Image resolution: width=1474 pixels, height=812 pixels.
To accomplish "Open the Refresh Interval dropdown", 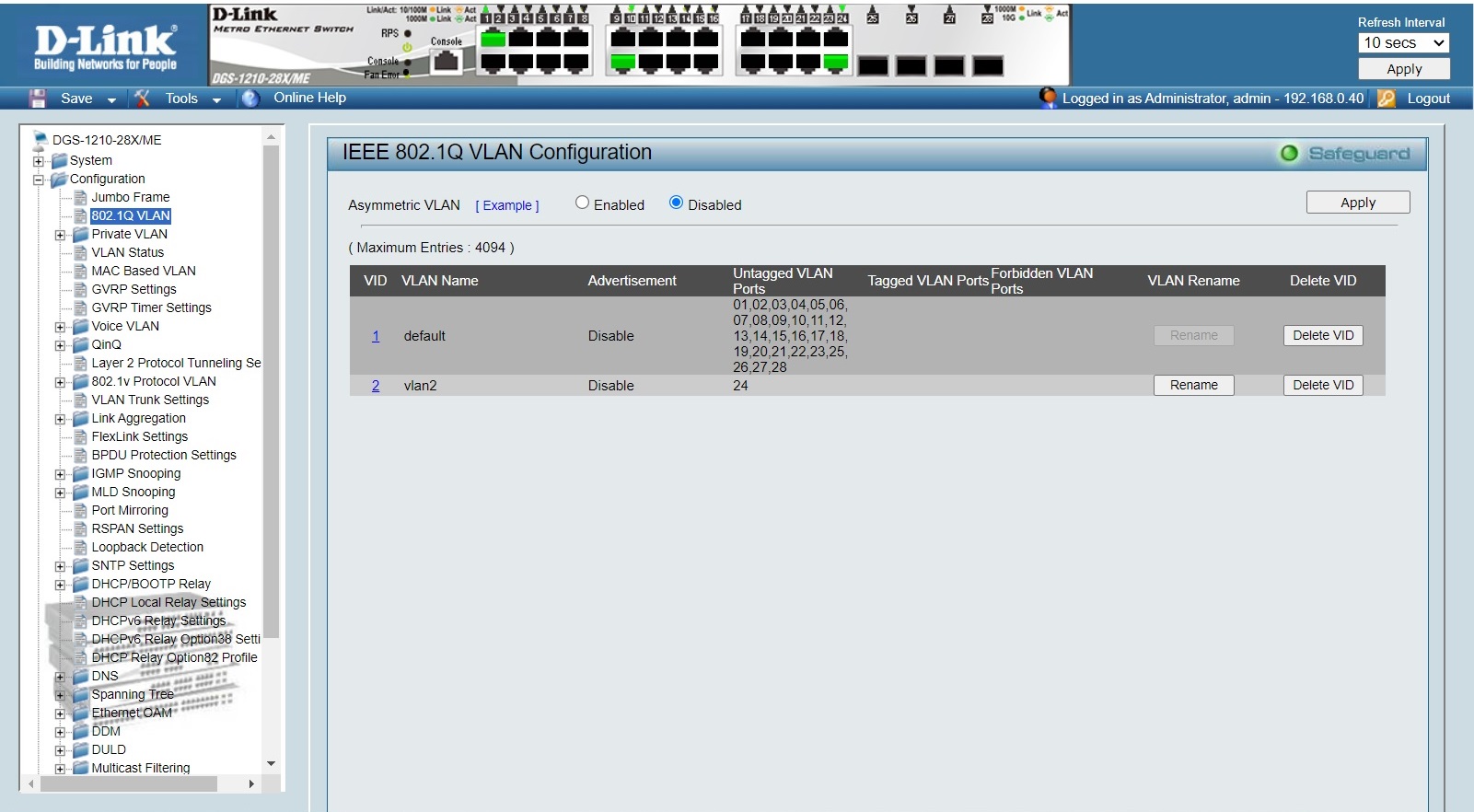I will (x=1403, y=43).
